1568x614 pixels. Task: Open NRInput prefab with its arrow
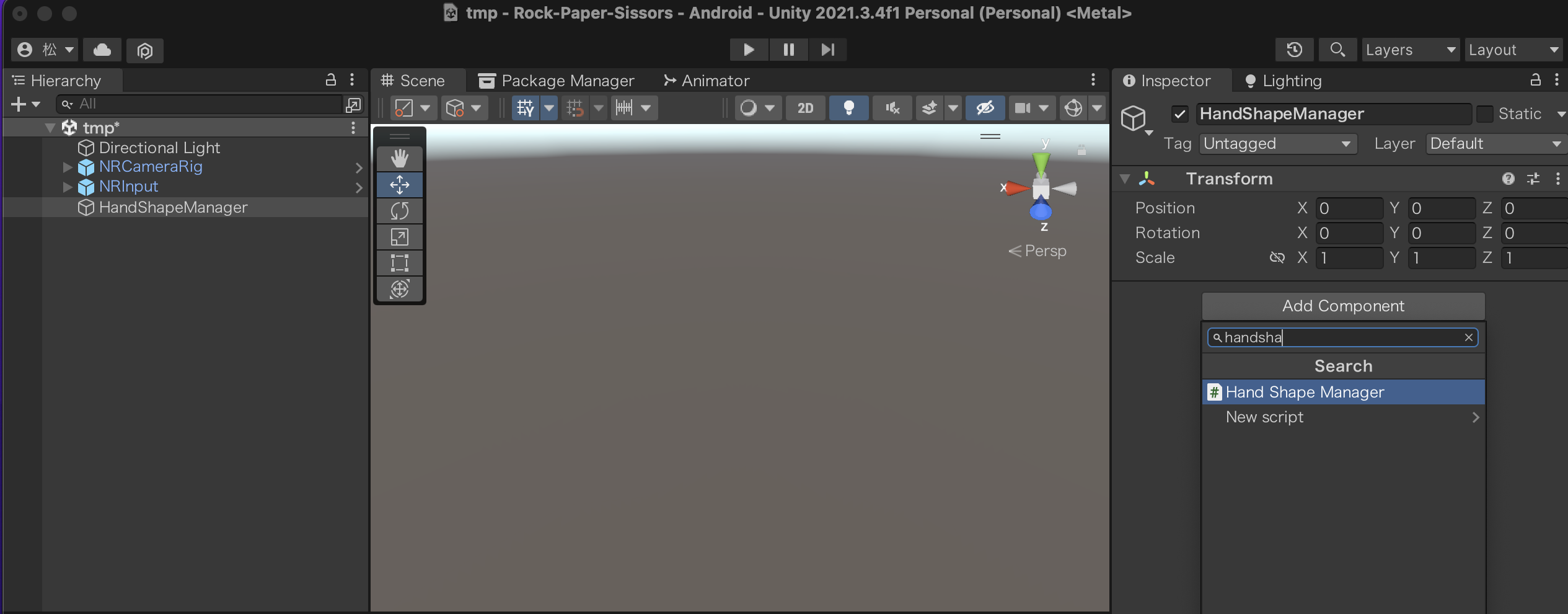(359, 187)
